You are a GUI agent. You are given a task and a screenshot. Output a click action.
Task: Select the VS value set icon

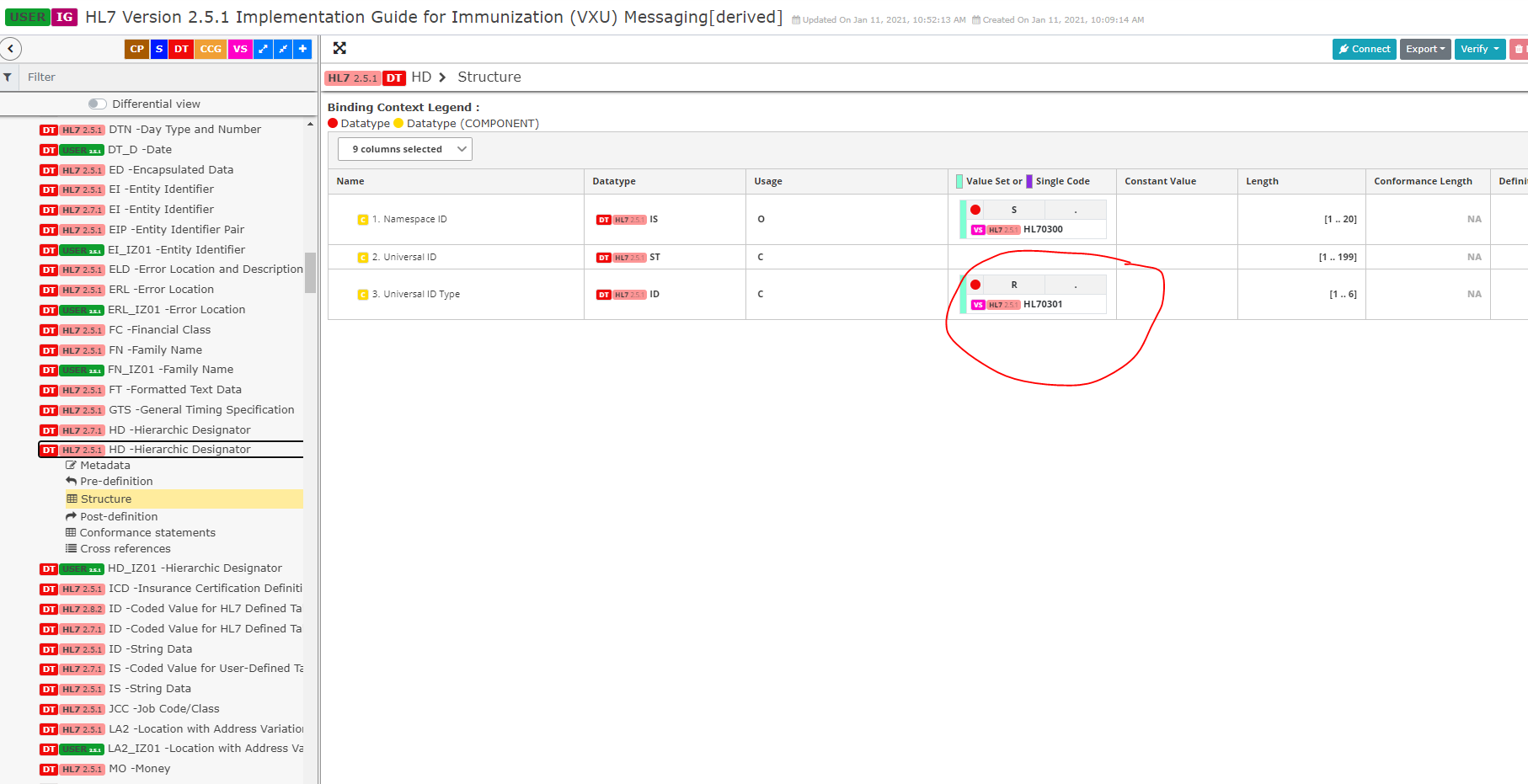(239, 49)
